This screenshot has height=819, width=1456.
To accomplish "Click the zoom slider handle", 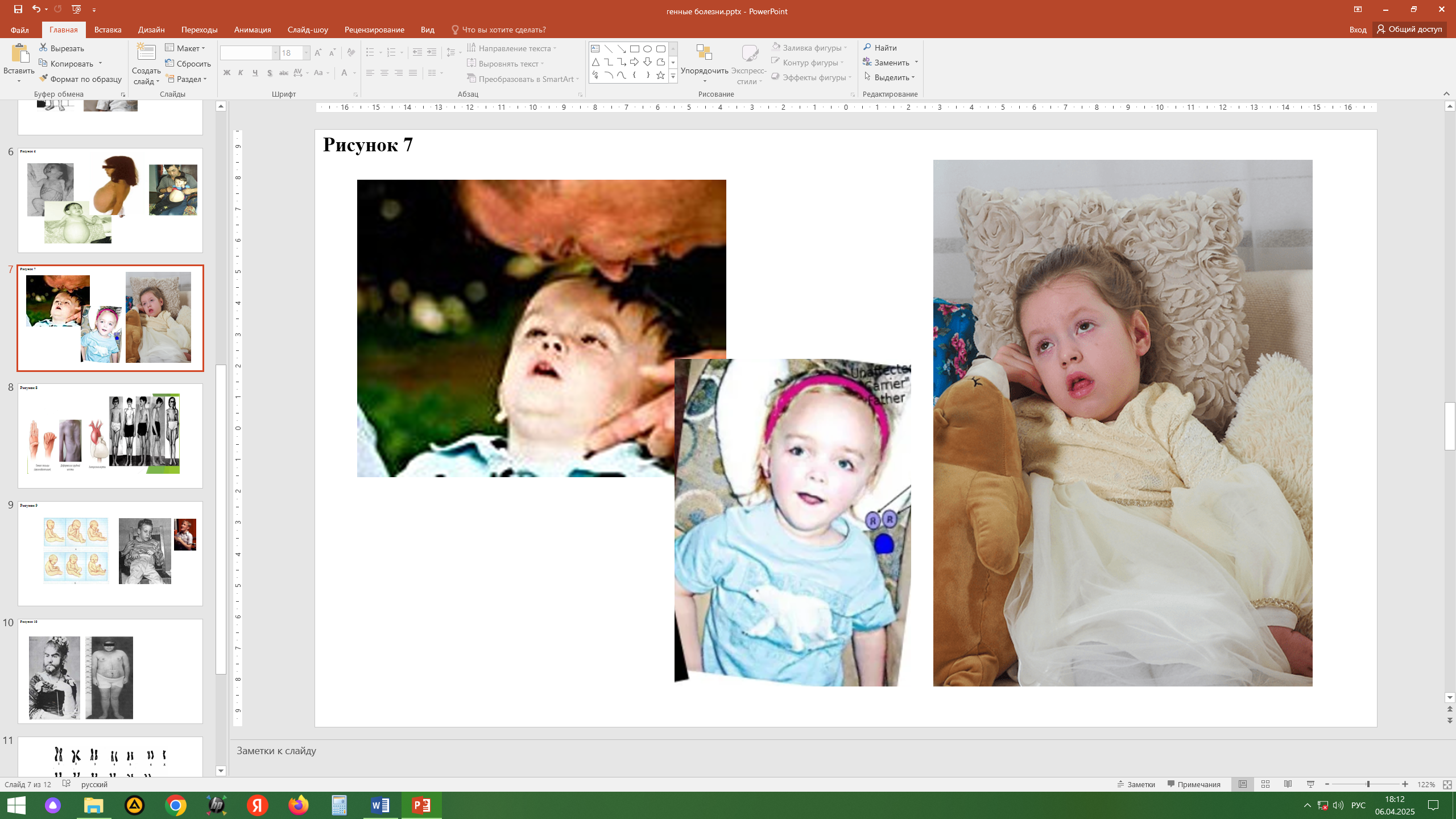I will 1368,784.
